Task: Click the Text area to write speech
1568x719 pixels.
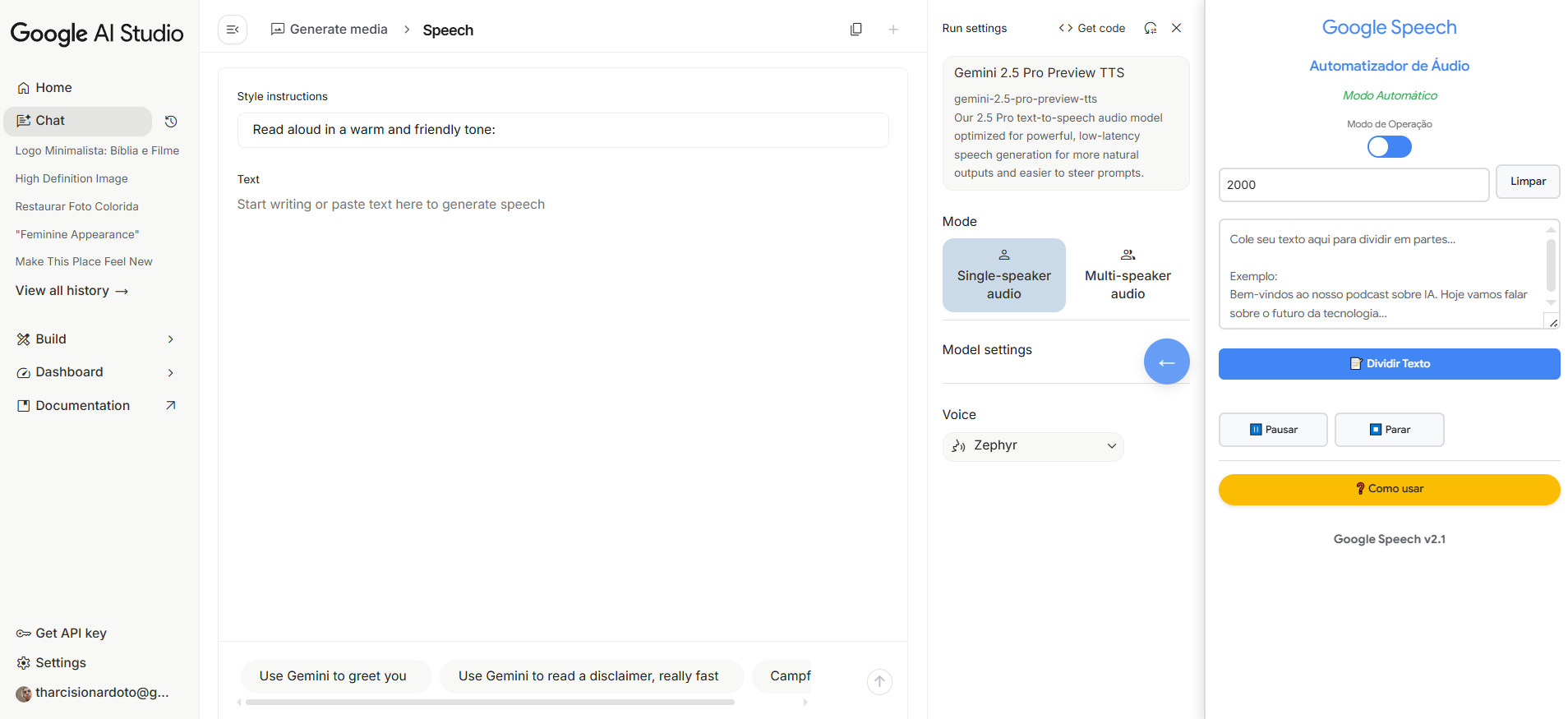Action: (563, 205)
